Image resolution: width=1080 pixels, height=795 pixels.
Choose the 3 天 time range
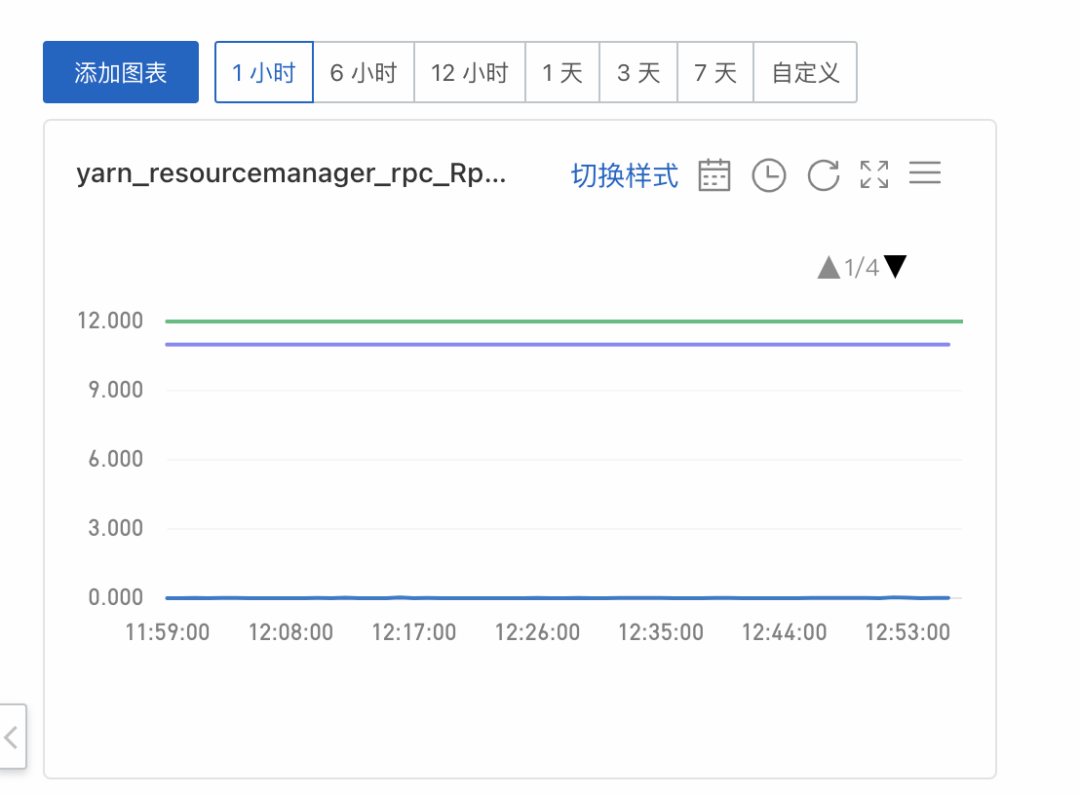(638, 72)
